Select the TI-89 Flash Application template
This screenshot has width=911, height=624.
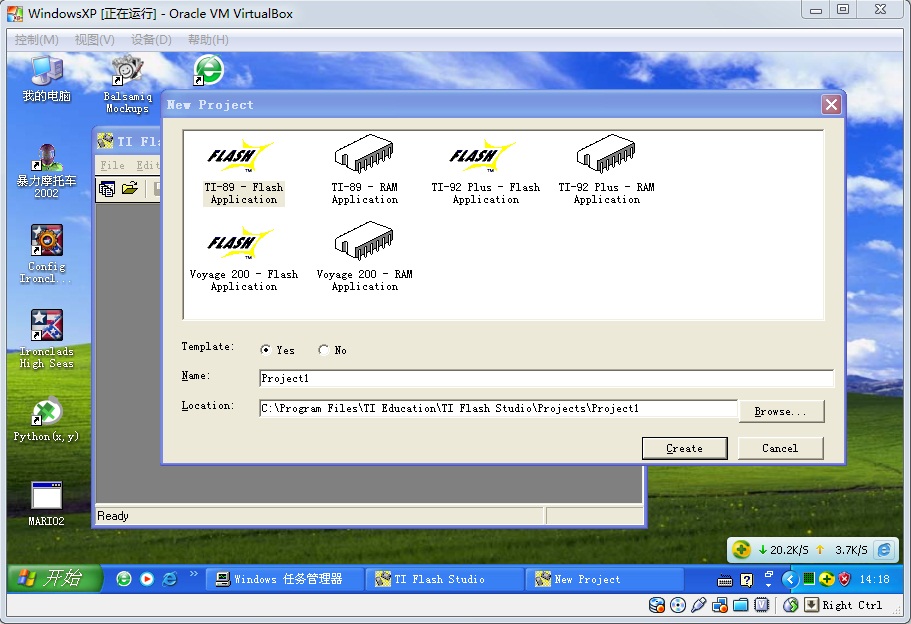pos(243,171)
